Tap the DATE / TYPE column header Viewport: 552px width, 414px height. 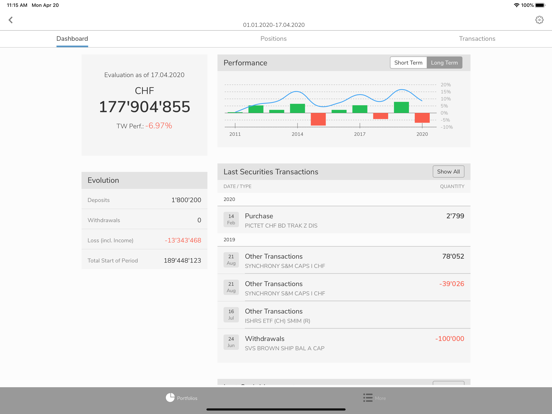coord(237,186)
